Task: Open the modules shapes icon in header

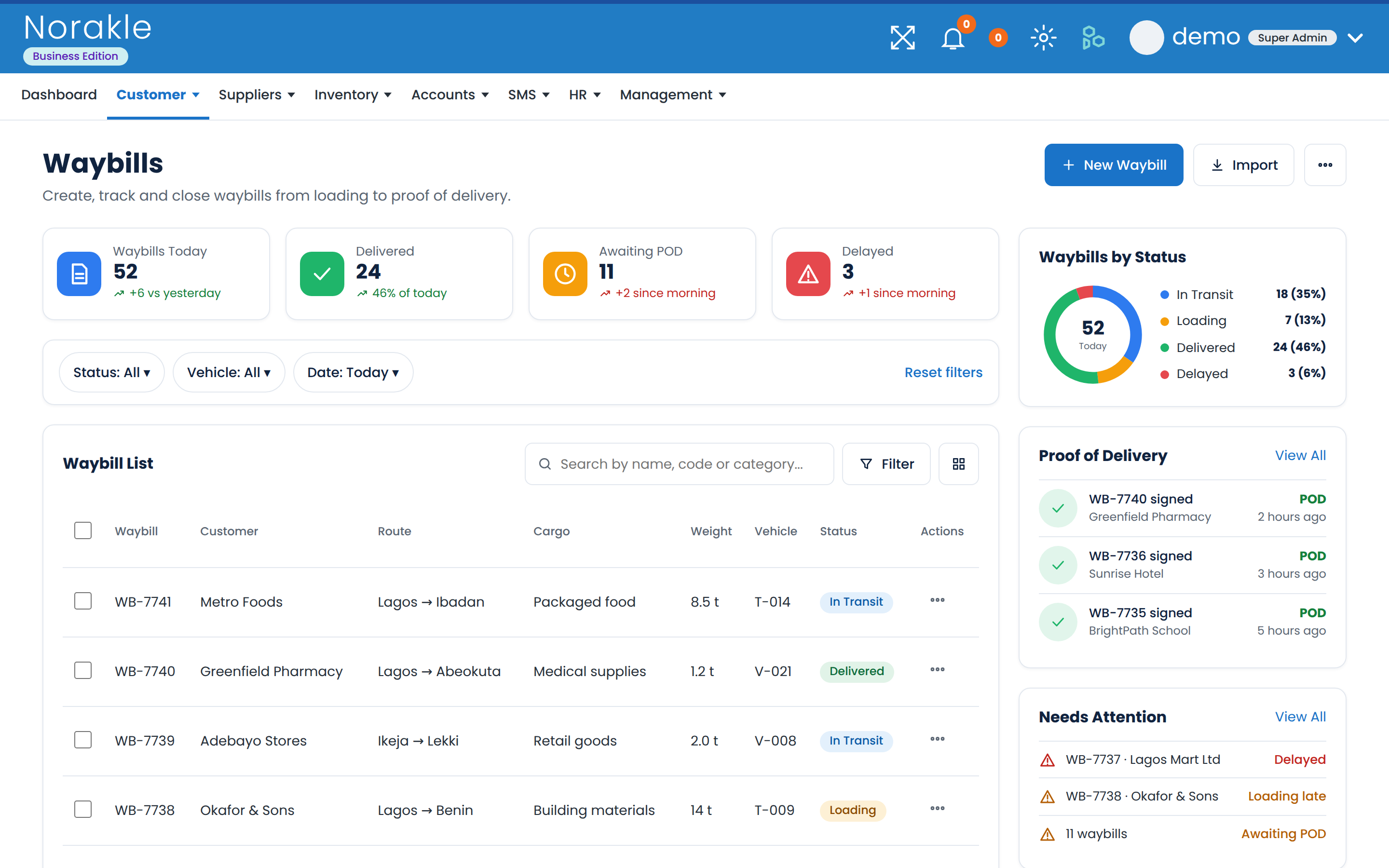Action: [x=1093, y=38]
